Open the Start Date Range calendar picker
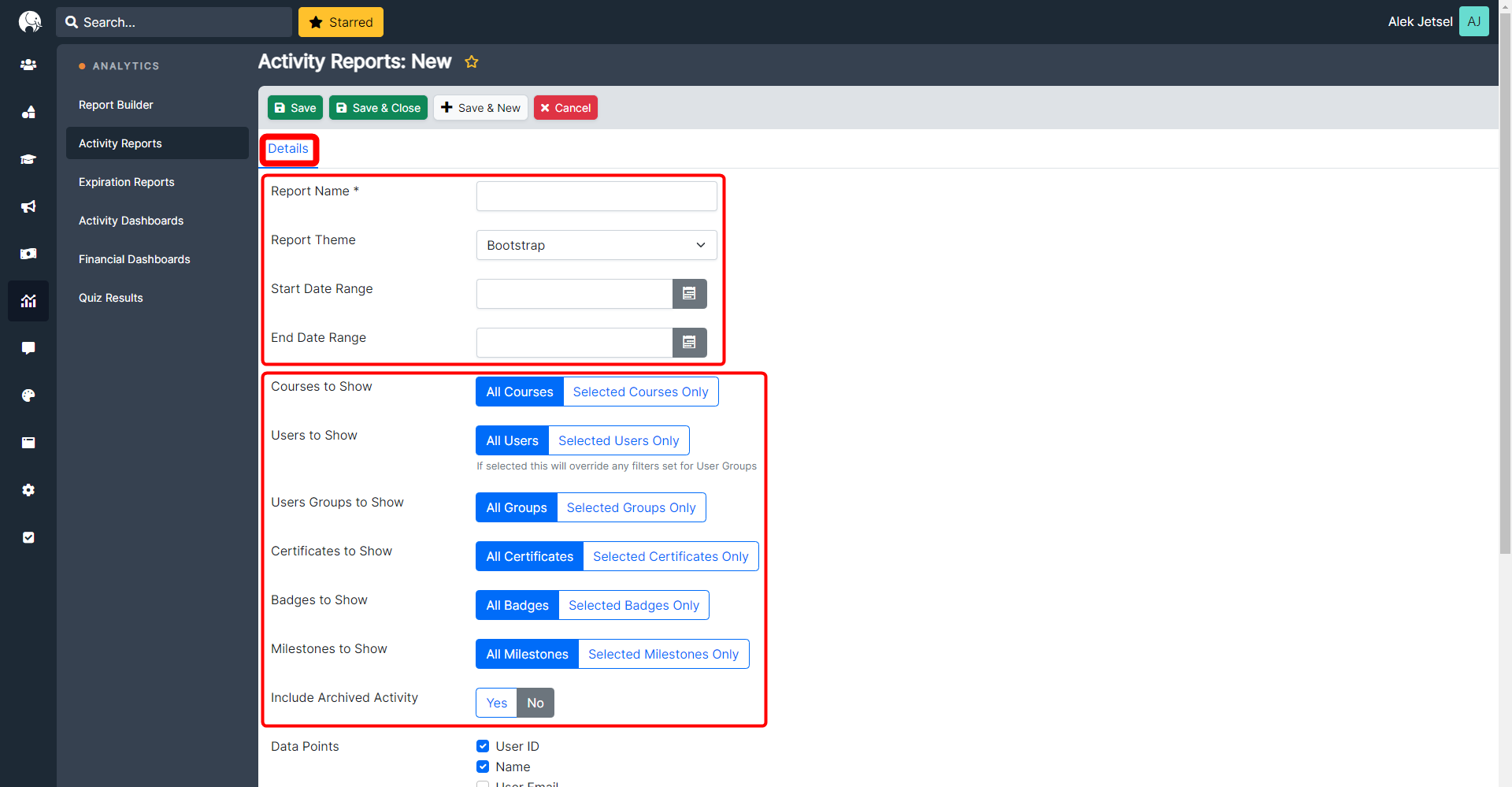 pyautogui.click(x=689, y=293)
